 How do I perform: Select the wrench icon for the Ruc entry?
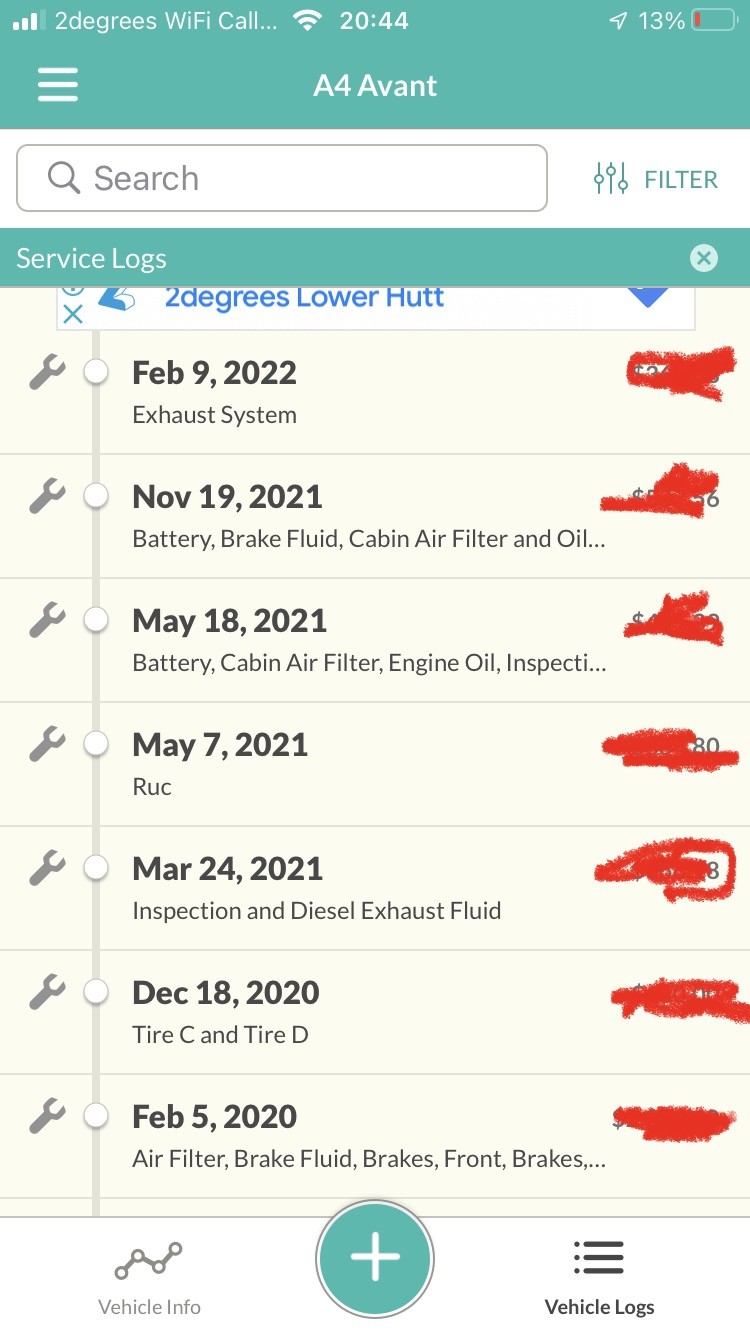tap(47, 745)
